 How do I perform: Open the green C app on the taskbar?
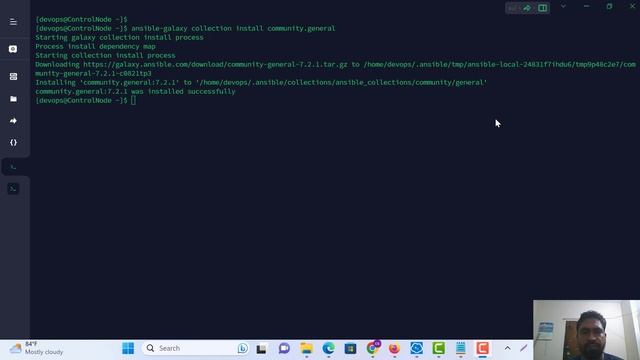pyautogui.click(x=438, y=348)
